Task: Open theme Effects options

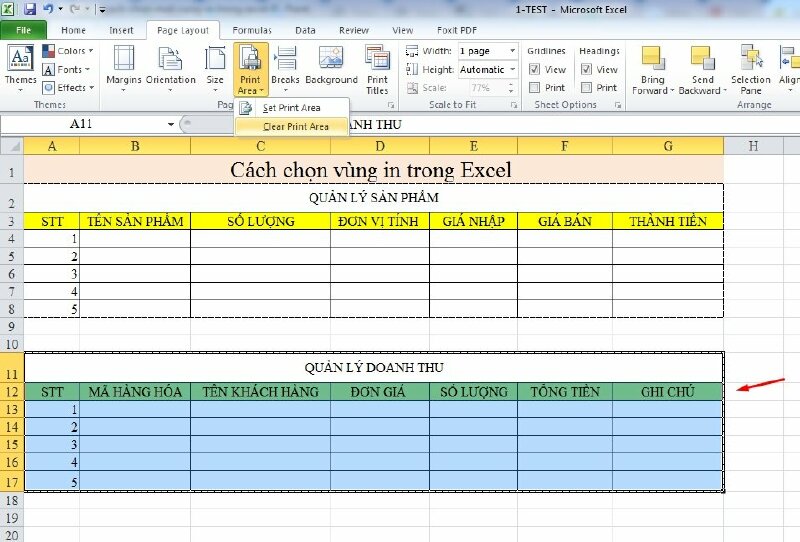Action: pos(68,88)
